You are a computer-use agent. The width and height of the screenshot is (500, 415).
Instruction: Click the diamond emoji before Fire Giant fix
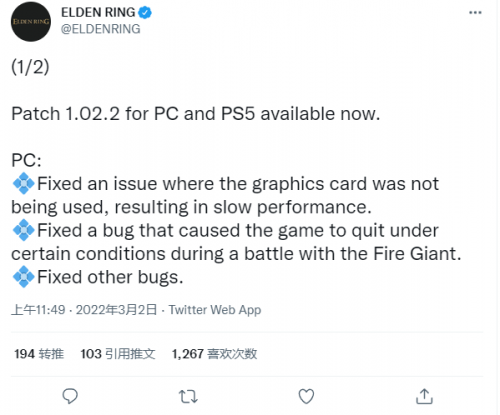[23, 230]
